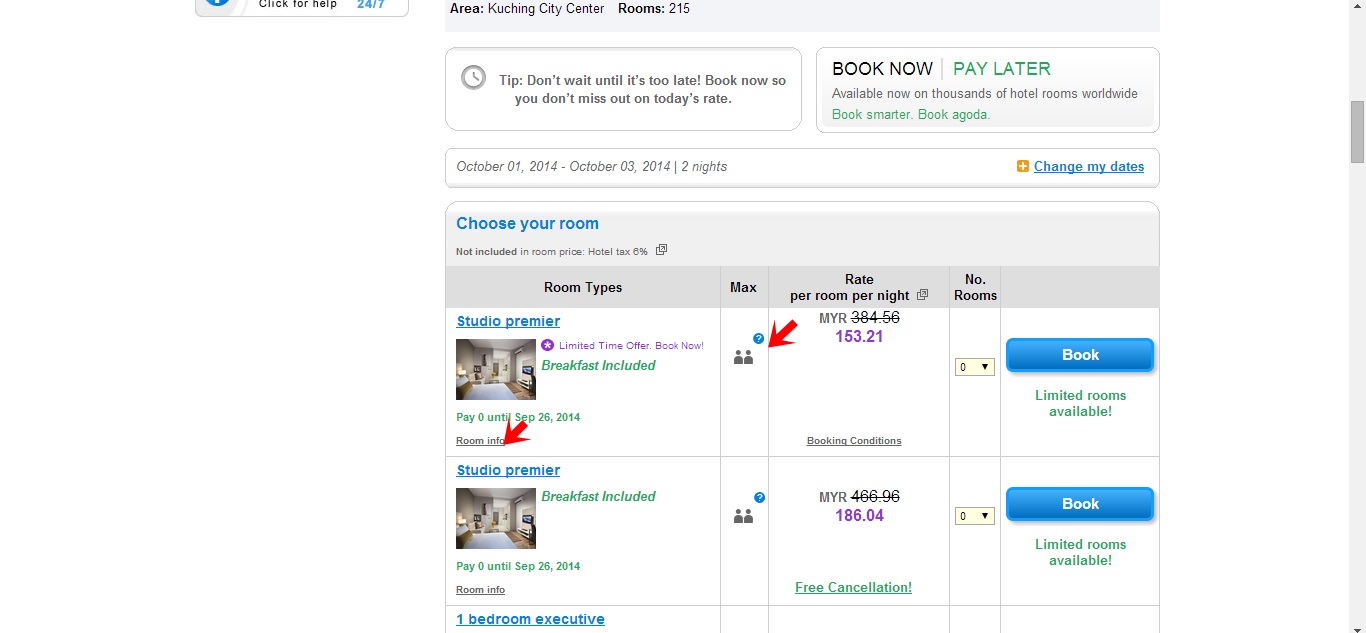
Task: Open the 1 bedroom executive room link
Action: coord(530,619)
